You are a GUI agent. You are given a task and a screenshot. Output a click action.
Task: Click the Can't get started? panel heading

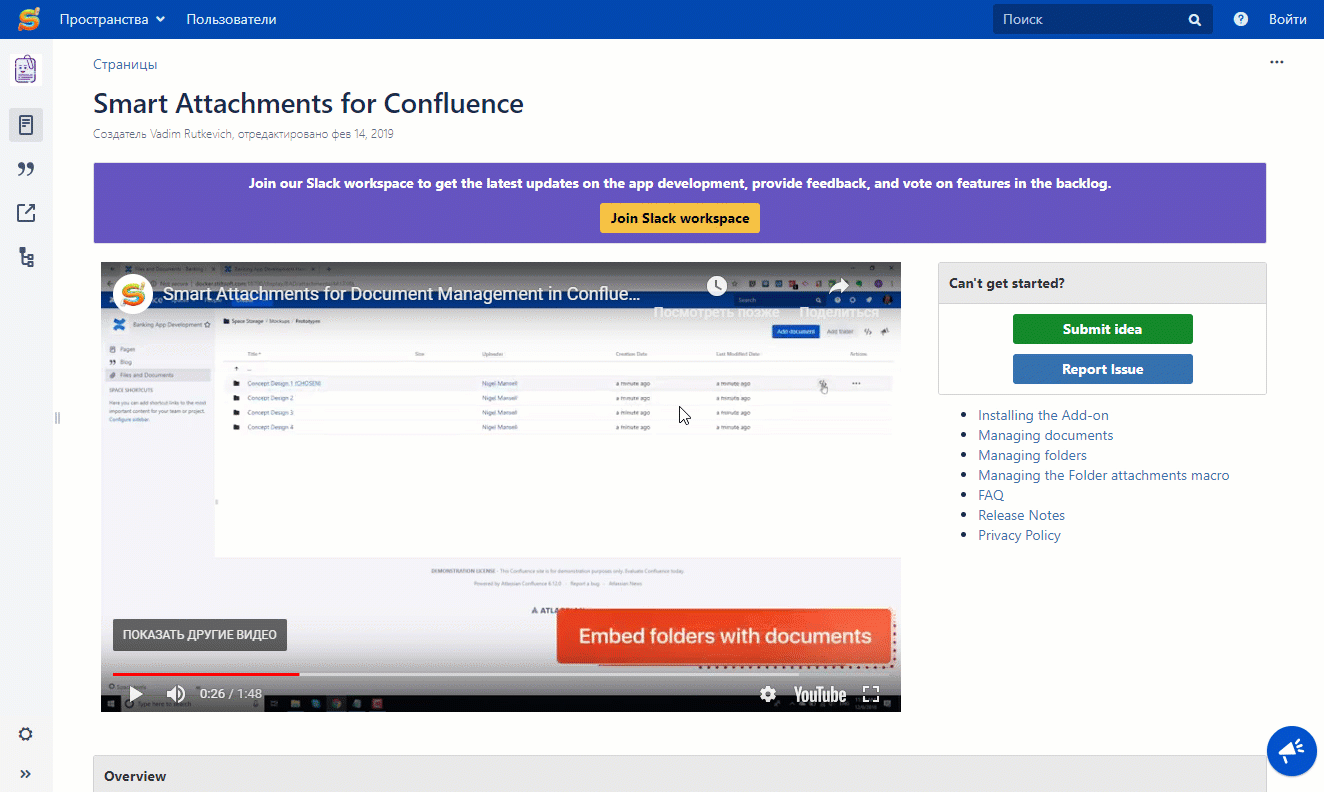tap(1007, 283)
